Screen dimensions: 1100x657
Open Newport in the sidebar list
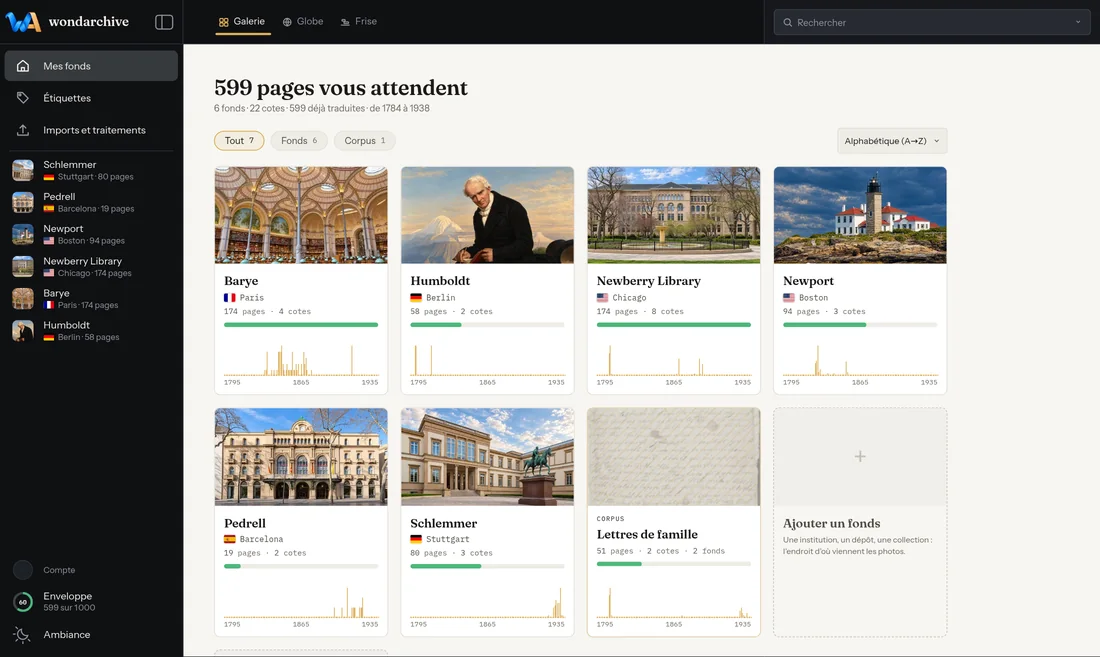tap(91, 234)
